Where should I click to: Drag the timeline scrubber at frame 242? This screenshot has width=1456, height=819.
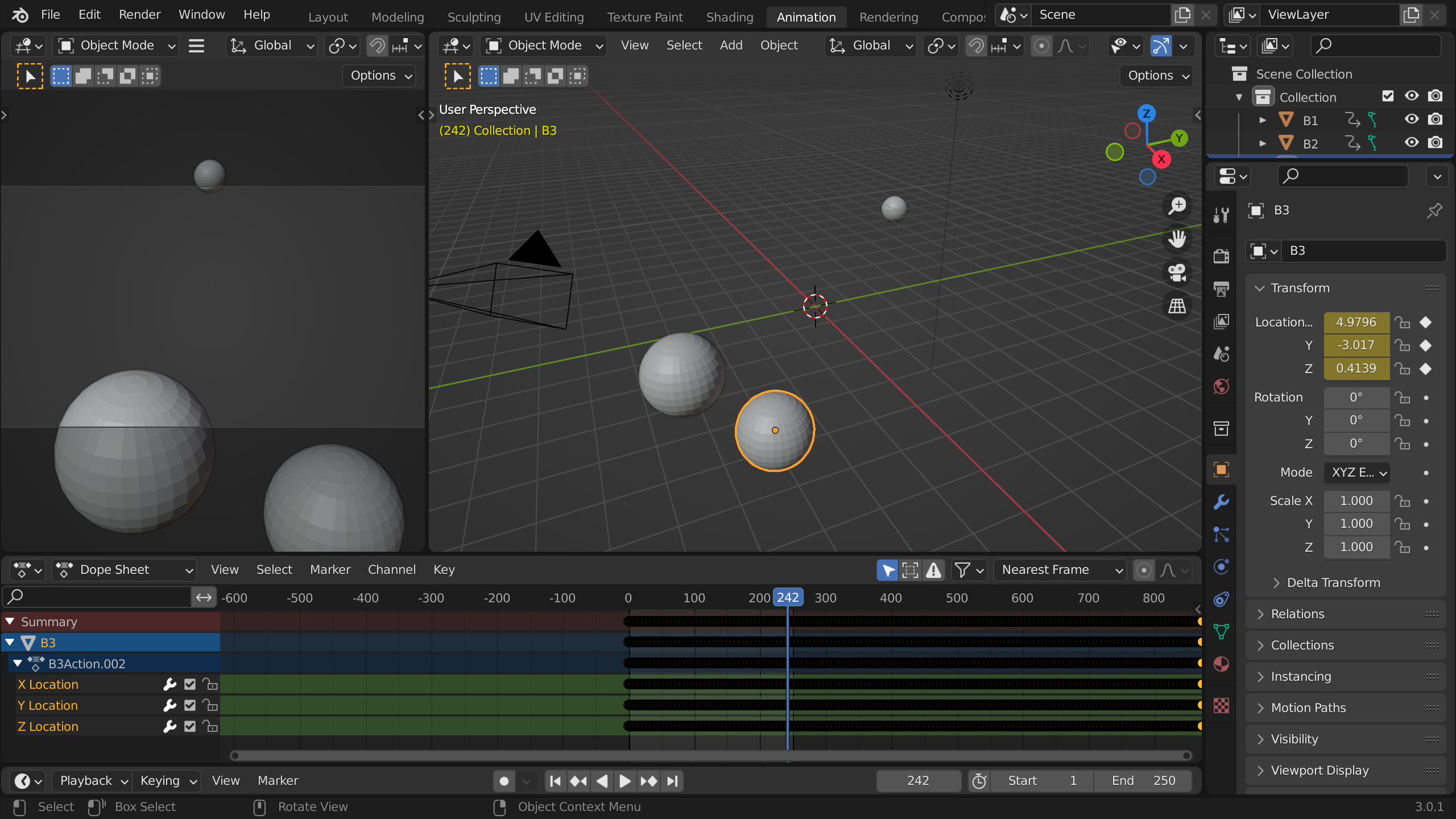(x=788, y=598)
